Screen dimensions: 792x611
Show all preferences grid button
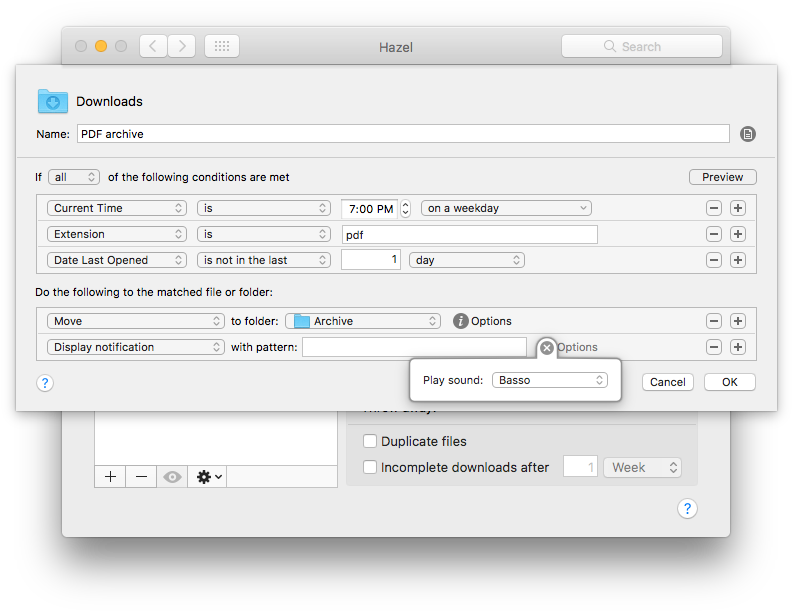(x=221, y=46)
